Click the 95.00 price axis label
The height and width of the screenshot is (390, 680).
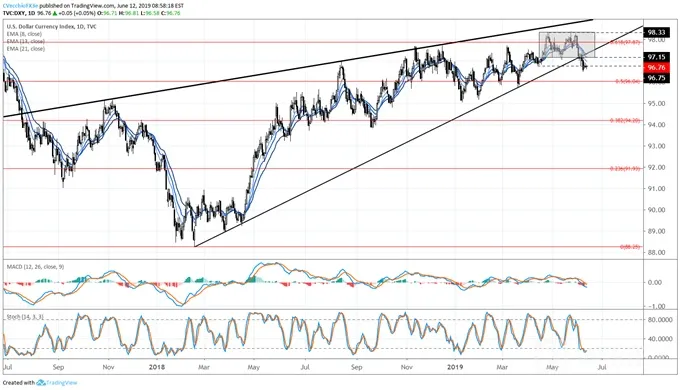point(656,104)
